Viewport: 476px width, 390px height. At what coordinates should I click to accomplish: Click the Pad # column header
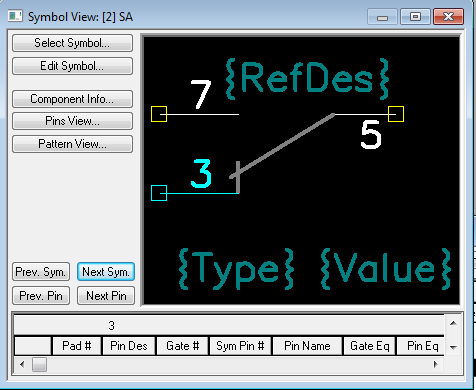(77, 346)
